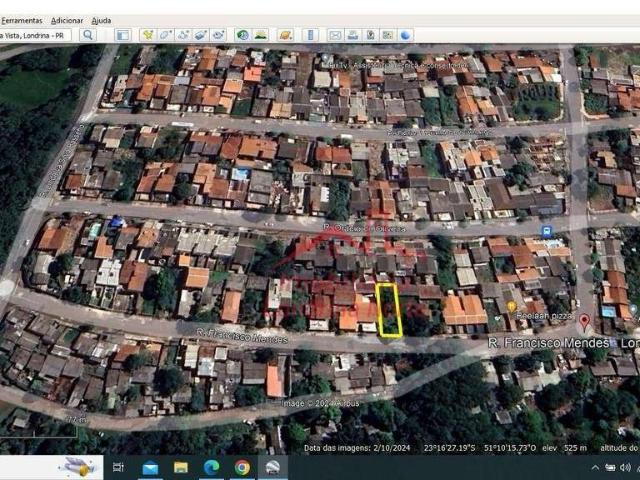Email the current view
The image size is (640, 480).
click(x=335, y=35)
